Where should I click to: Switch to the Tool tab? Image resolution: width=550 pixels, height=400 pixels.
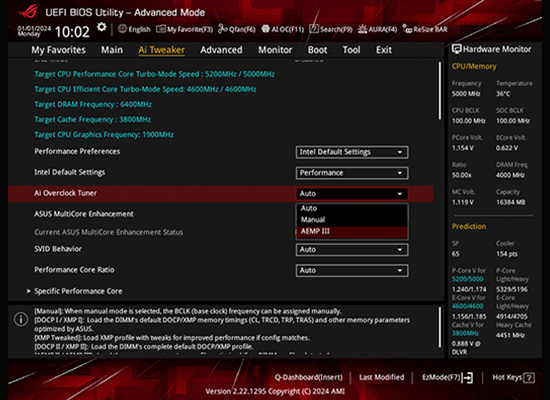pos(351,50)
